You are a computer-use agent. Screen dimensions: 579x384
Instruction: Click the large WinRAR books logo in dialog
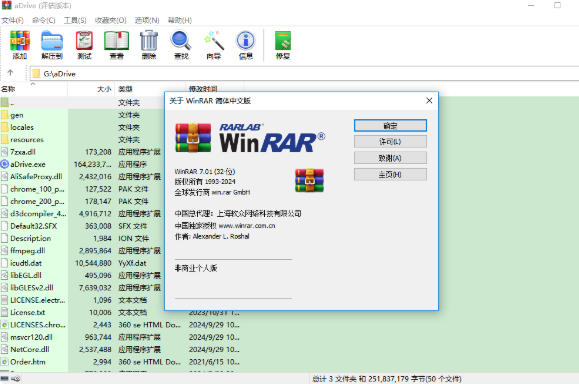click(x=193, y=137)
